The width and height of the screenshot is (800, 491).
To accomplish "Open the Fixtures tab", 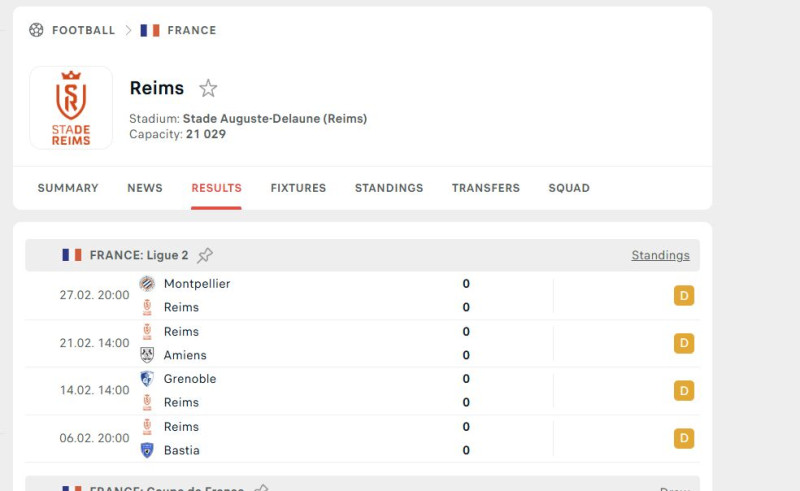I will click(x=298, y=188).
